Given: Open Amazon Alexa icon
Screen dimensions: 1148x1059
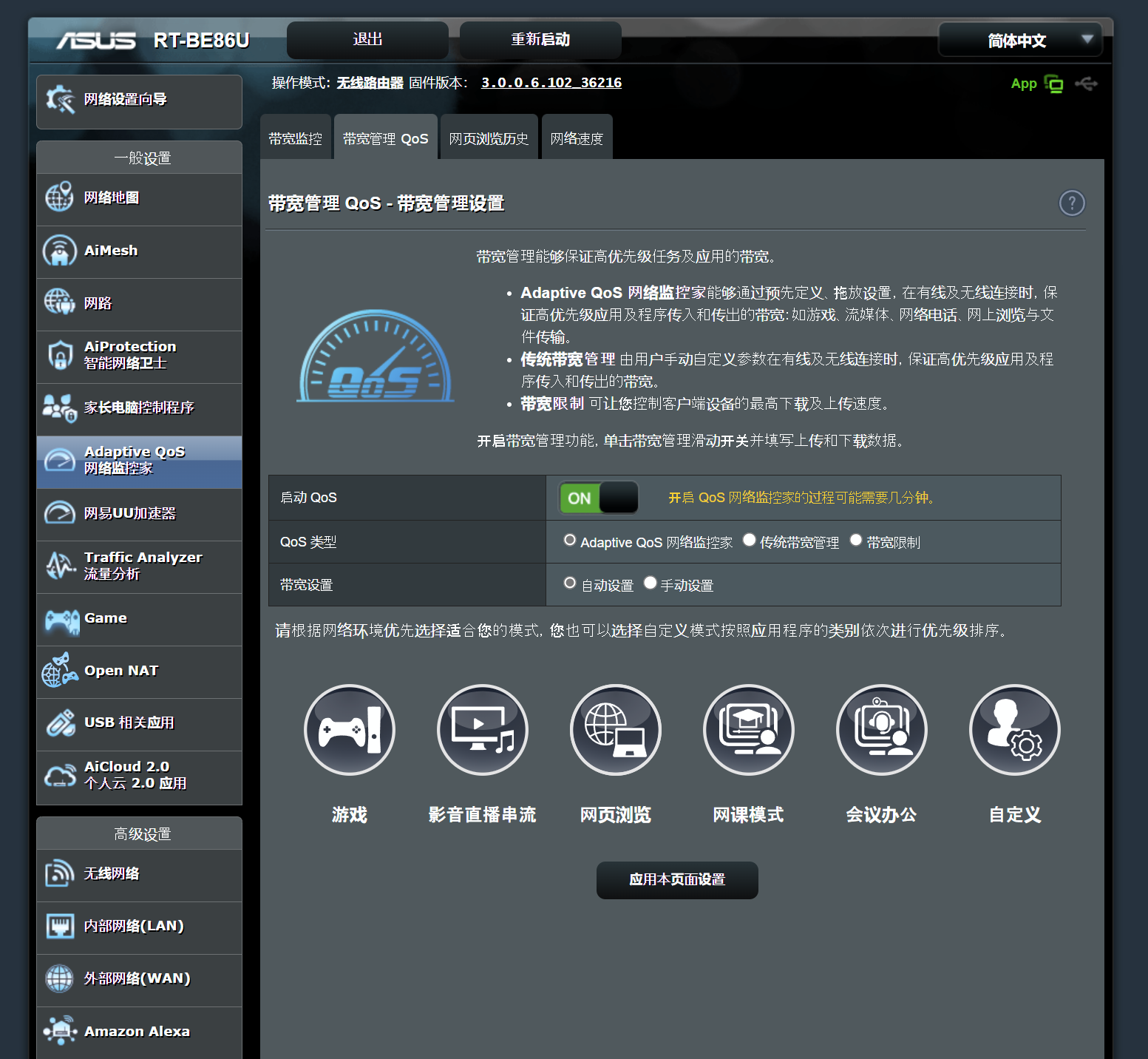Looking at the screenshot, I should (x=60, y=1030).
